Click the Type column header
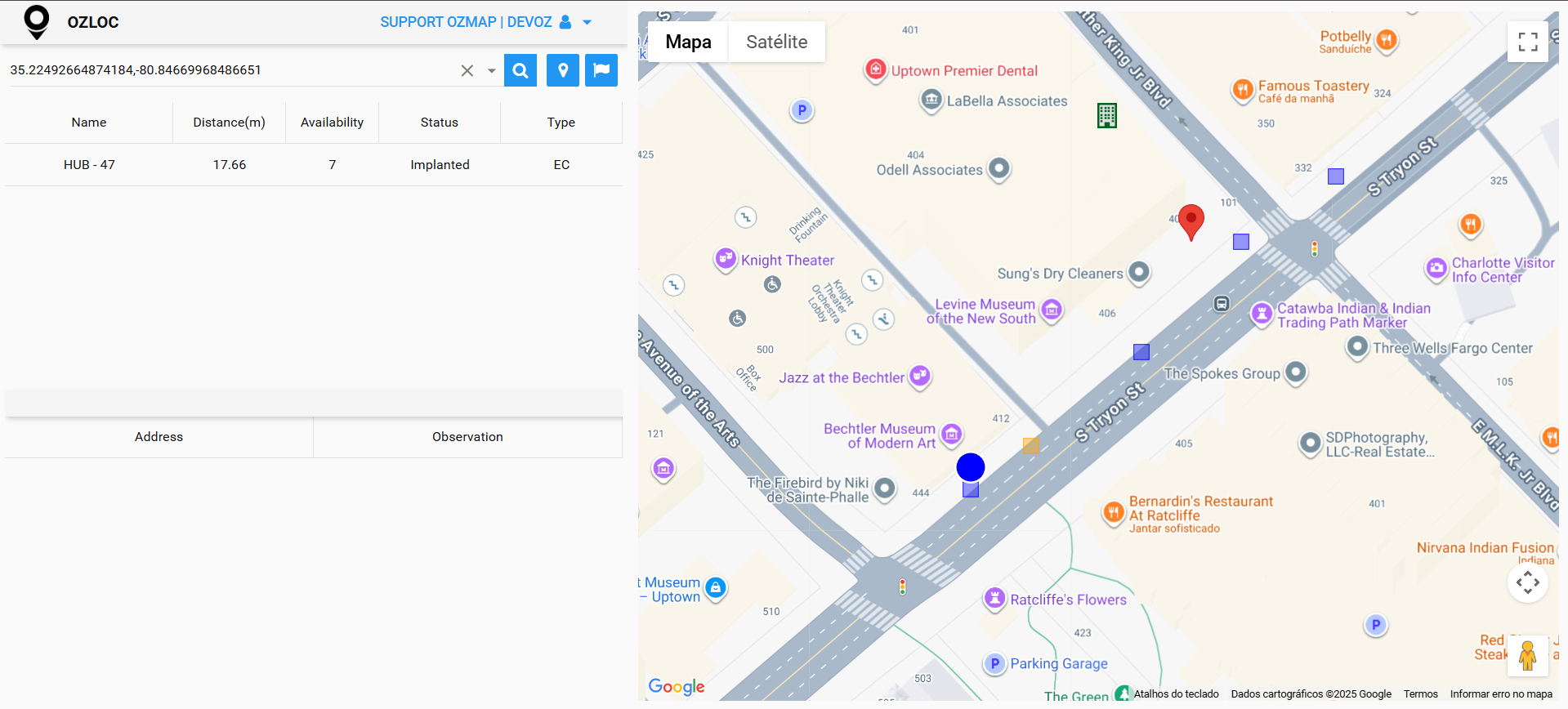This screenshot has width=1568, height=709. point(561,123)
